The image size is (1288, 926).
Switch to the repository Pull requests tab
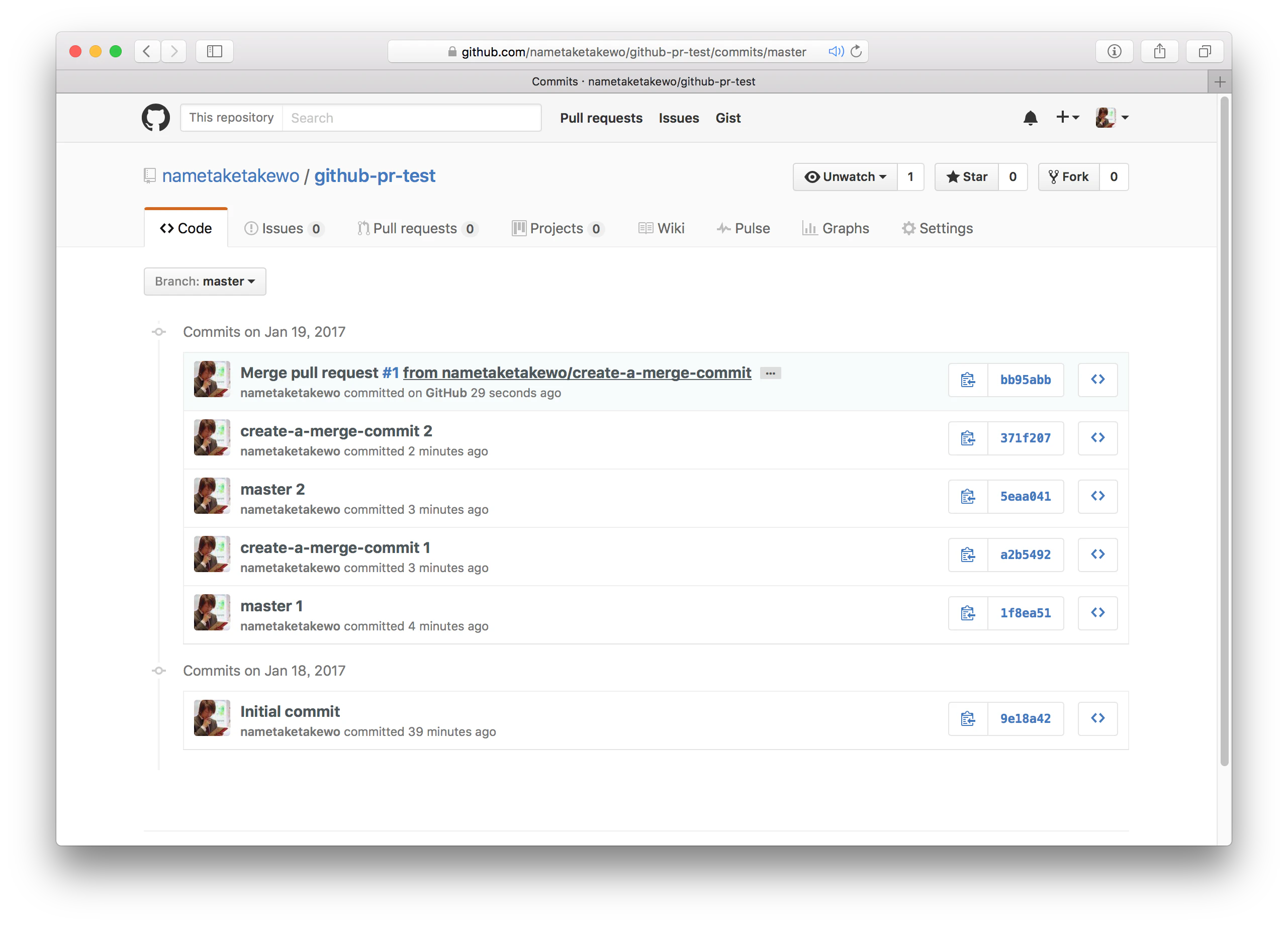coord(417,228)
